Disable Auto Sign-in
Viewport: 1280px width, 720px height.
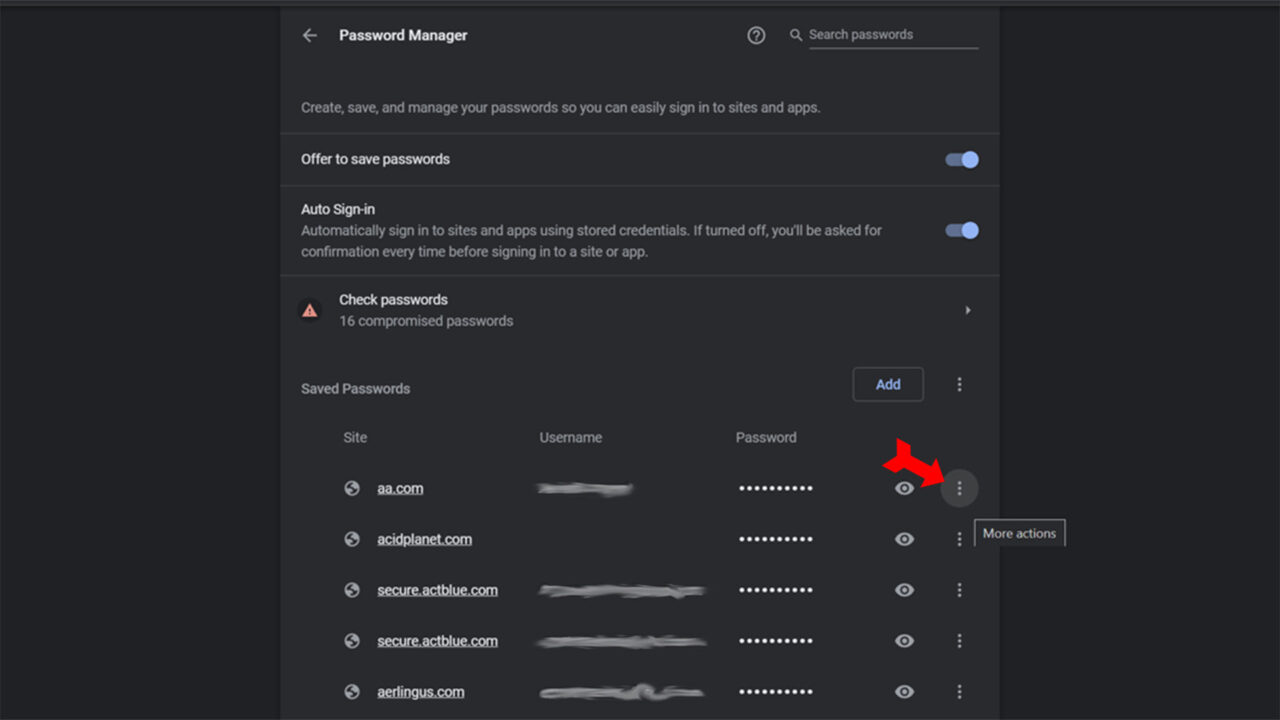(x=960, y=230)
